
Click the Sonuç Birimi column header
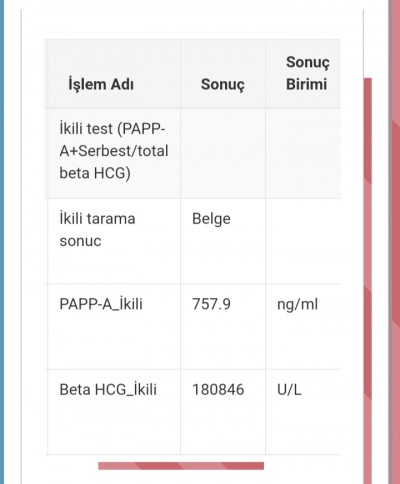[x=307, y=73]
